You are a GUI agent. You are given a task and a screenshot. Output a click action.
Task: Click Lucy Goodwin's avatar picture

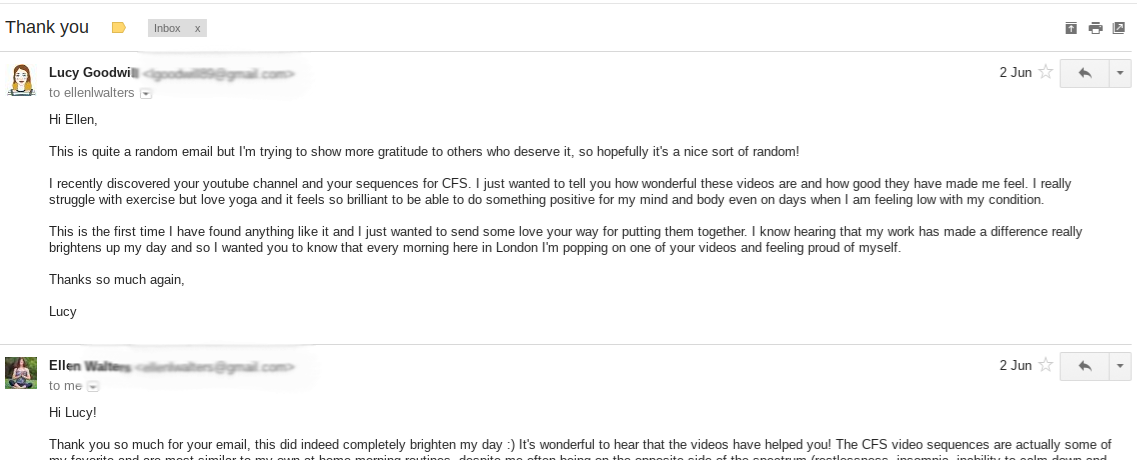click(x=21, y=80)
